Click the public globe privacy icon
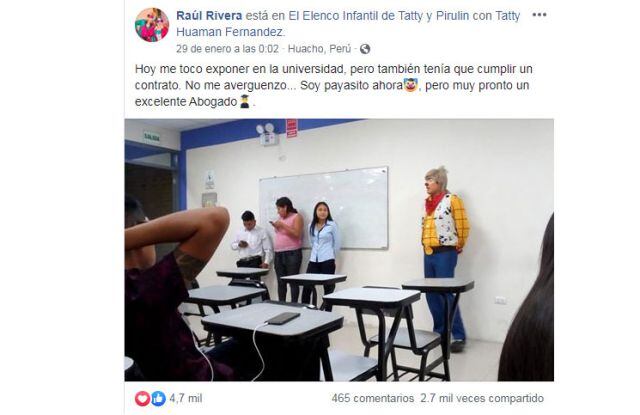This screenshot has width=640, height=415. click(x=365, y=49)
